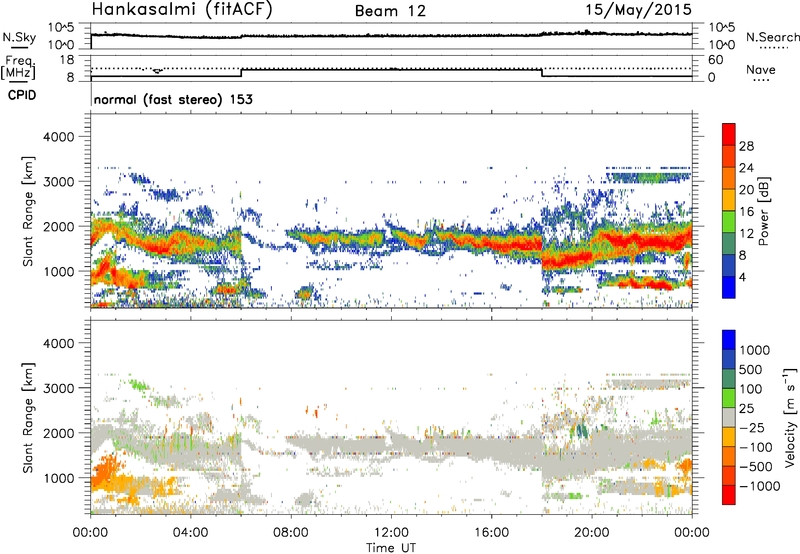This screenshot has height=554, width=800.
Task: Click the frequency step-up at 06:00
Action: point(241,73)
